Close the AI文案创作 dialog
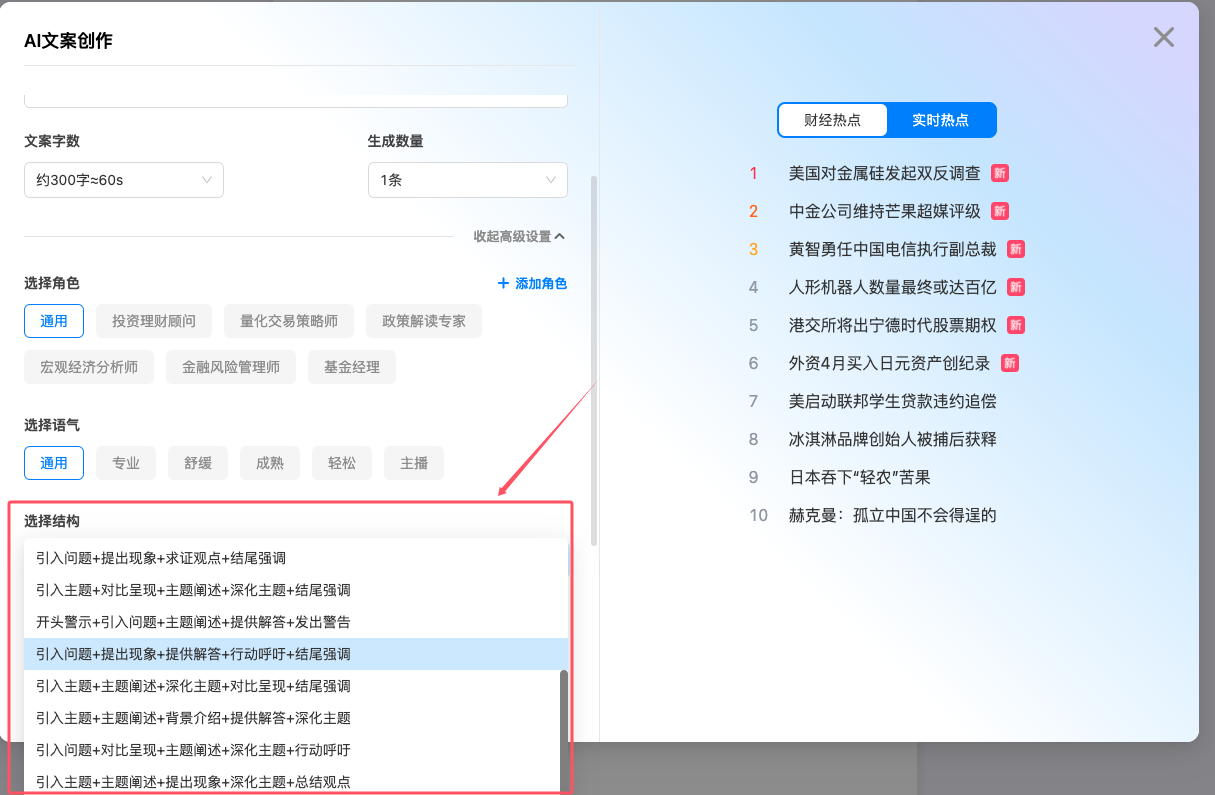The height and width of the screenshot is (795, 1215). [1163, 38]
